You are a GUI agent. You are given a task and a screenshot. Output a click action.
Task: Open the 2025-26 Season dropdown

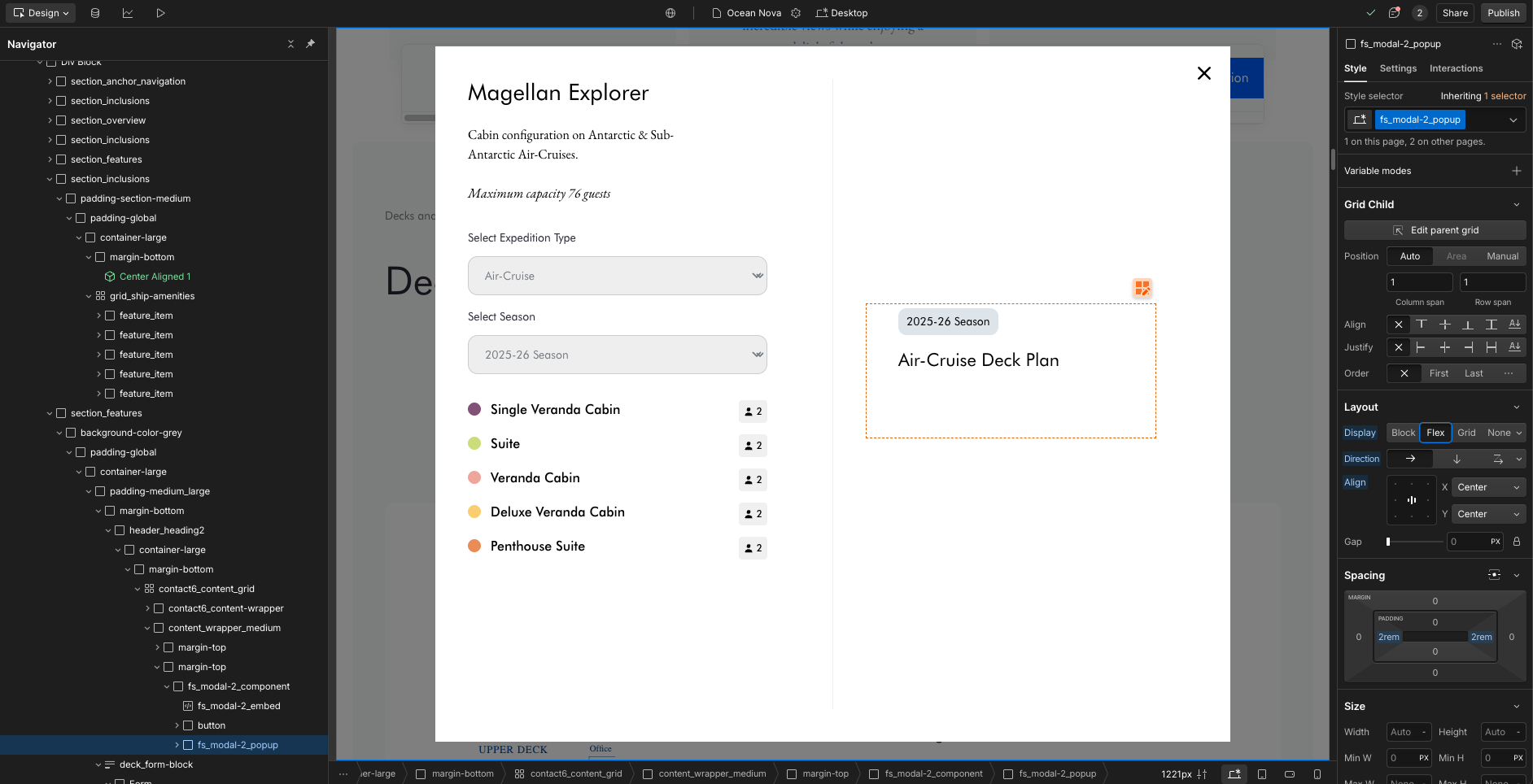point(618,355)
